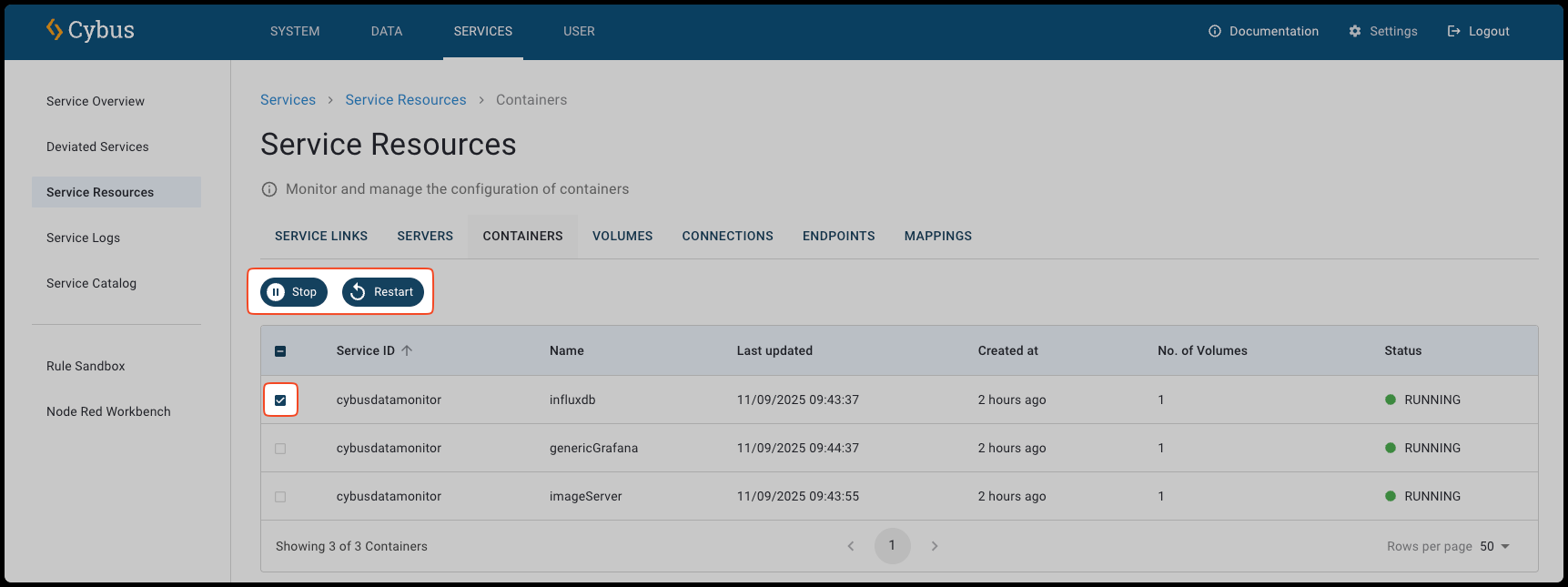Click the Logout icon
The height and width of the screenshot is (587, 1568).
[x=1453, y=31]
